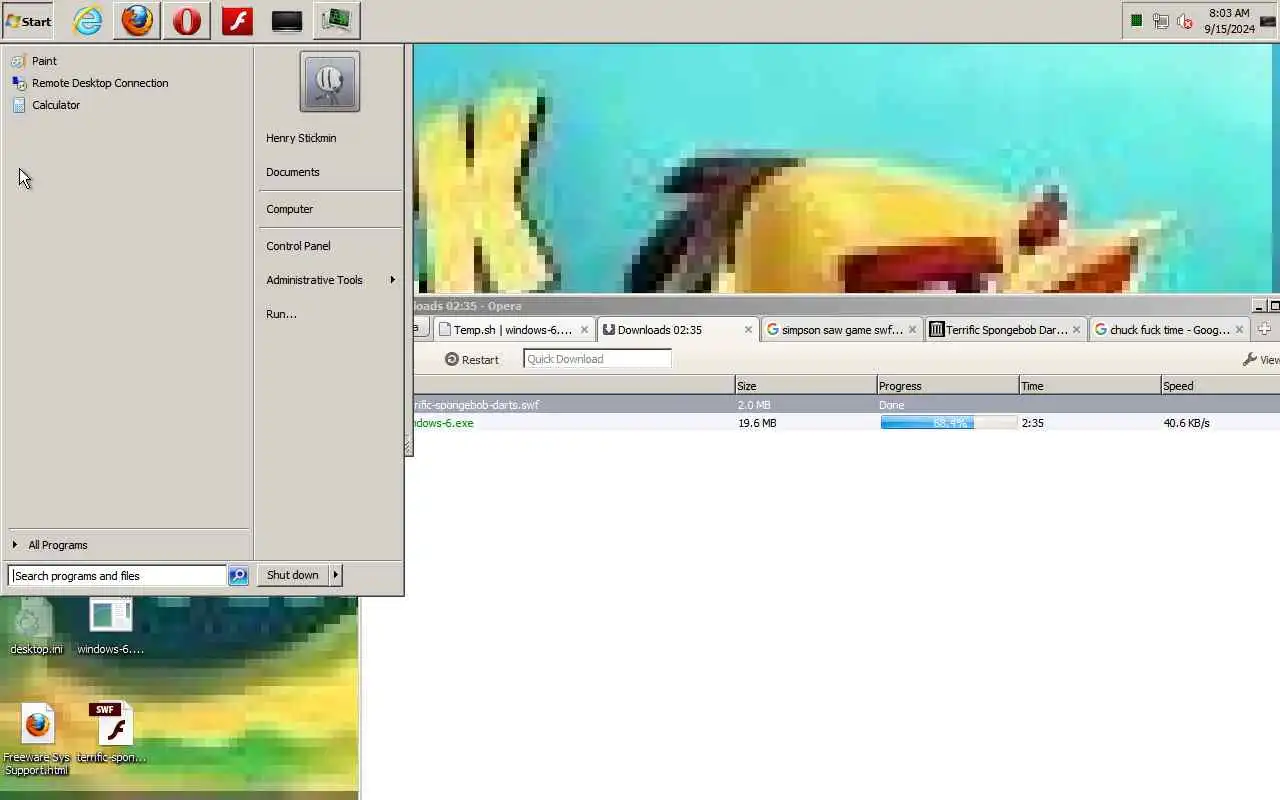Viewport: 1280px width, 800px height.
Task: Launch Firefox from the taskbar
Action: pos(137,20)
